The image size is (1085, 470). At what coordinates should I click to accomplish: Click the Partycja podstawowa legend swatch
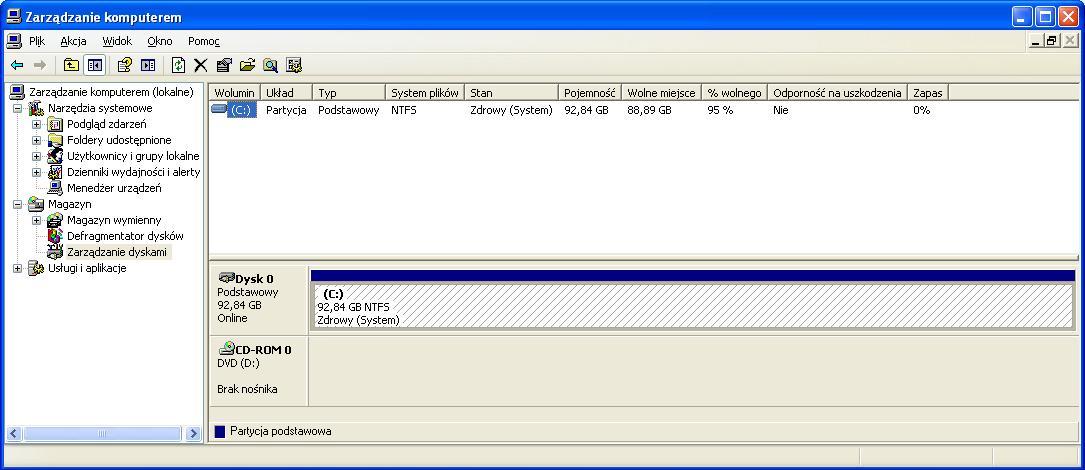220,431
